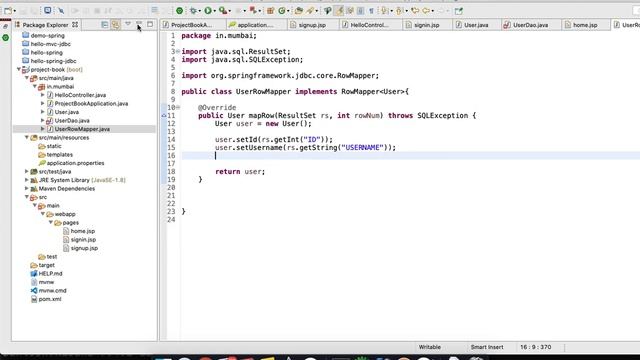The image size is (640, 360).
Task: Select mvnw.cmd file
Action: point(52,291)
